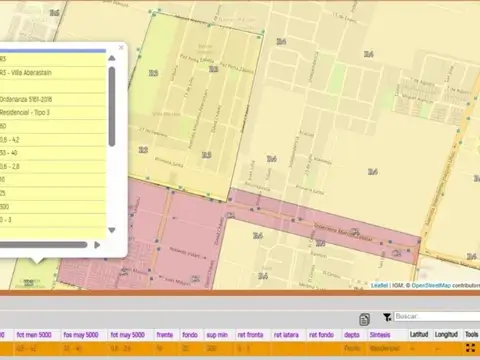Open the Leaflet attribution link
Viewport: 480px width, 360px height.
tap(379, 285)
